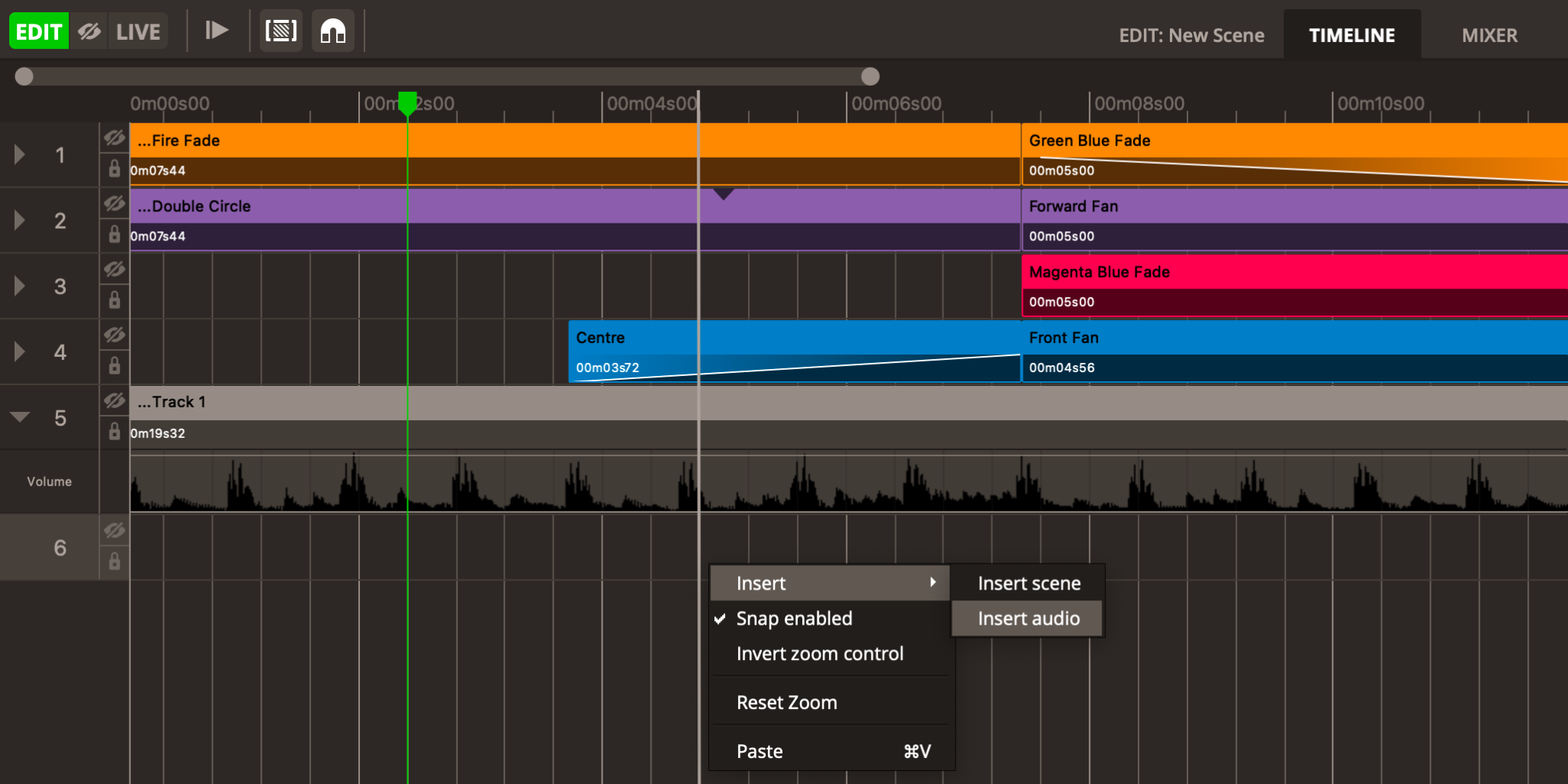
Task: Lock track 1 with padlock icon
Action: tap(114, 169)
